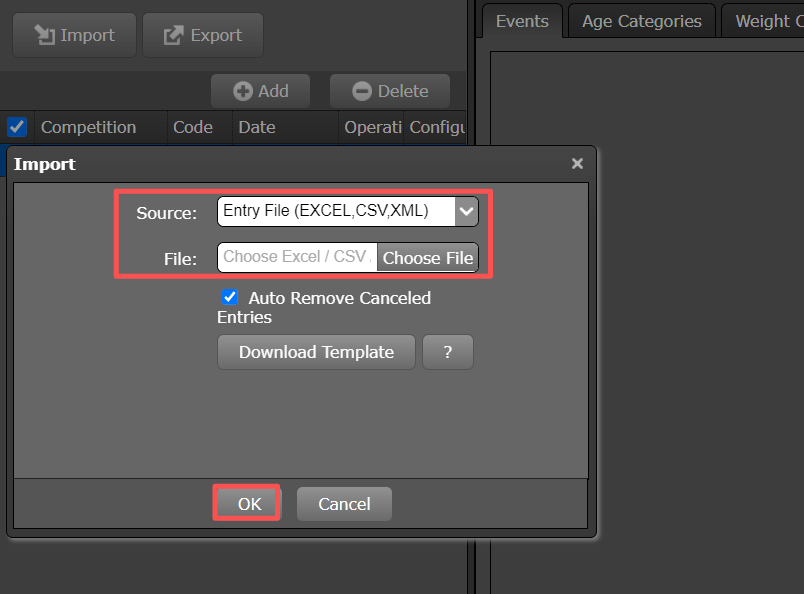This screenshot has height=594, width=804.
Task: Sort by the Code column header
Action: (x=199, y=127)
